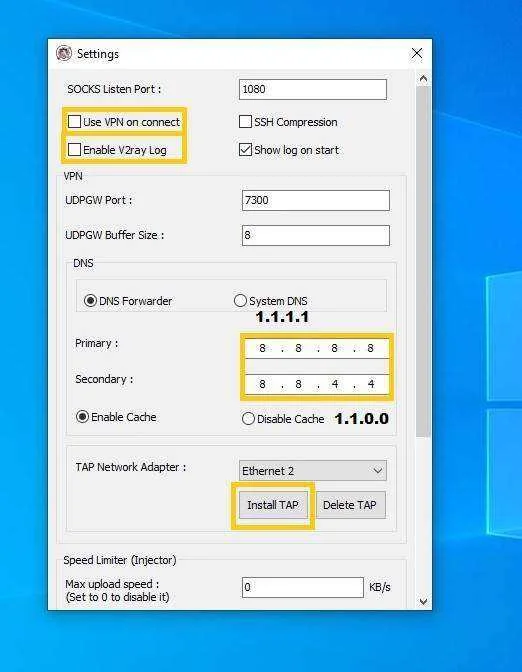Close the Settings window
Screen dimensions: 522x672
pyautogui.click(x=417, y=54)
